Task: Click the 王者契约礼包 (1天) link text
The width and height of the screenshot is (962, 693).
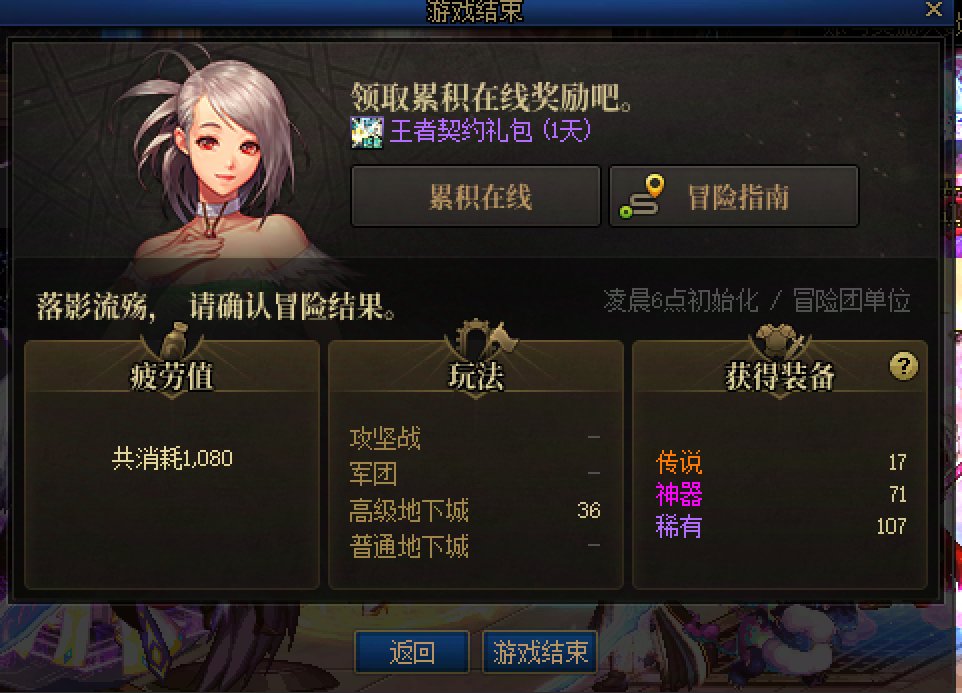Action: click(491, 131)
